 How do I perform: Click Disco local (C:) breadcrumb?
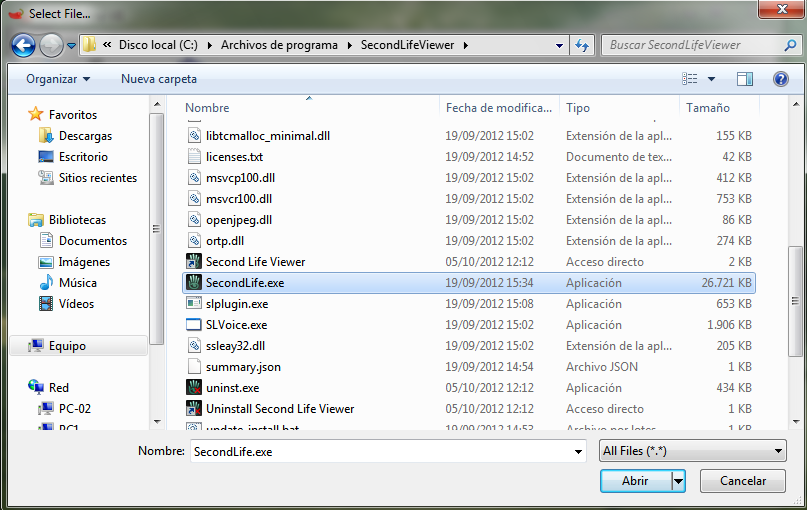click(x=158, y=45)
